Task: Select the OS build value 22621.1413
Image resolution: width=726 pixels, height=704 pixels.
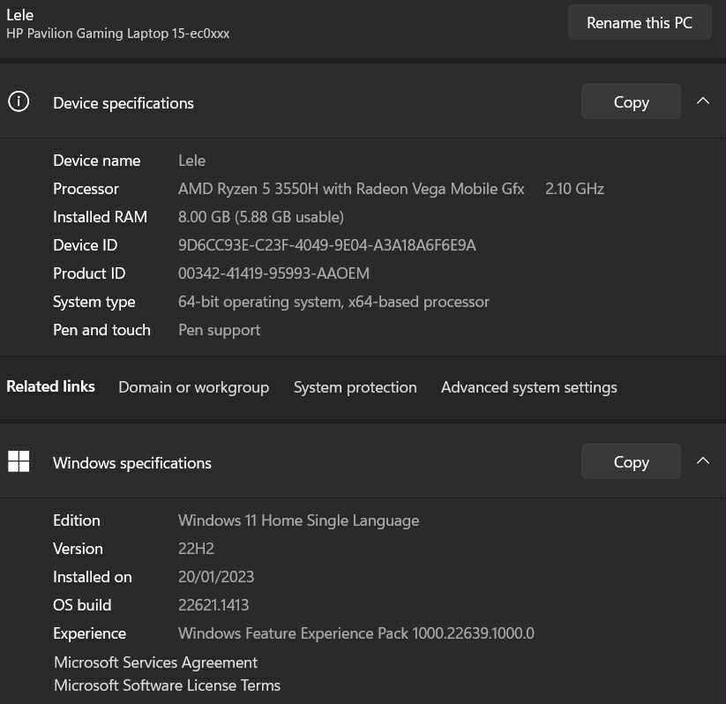Action: pyautogui.click(x=213, y=605)
